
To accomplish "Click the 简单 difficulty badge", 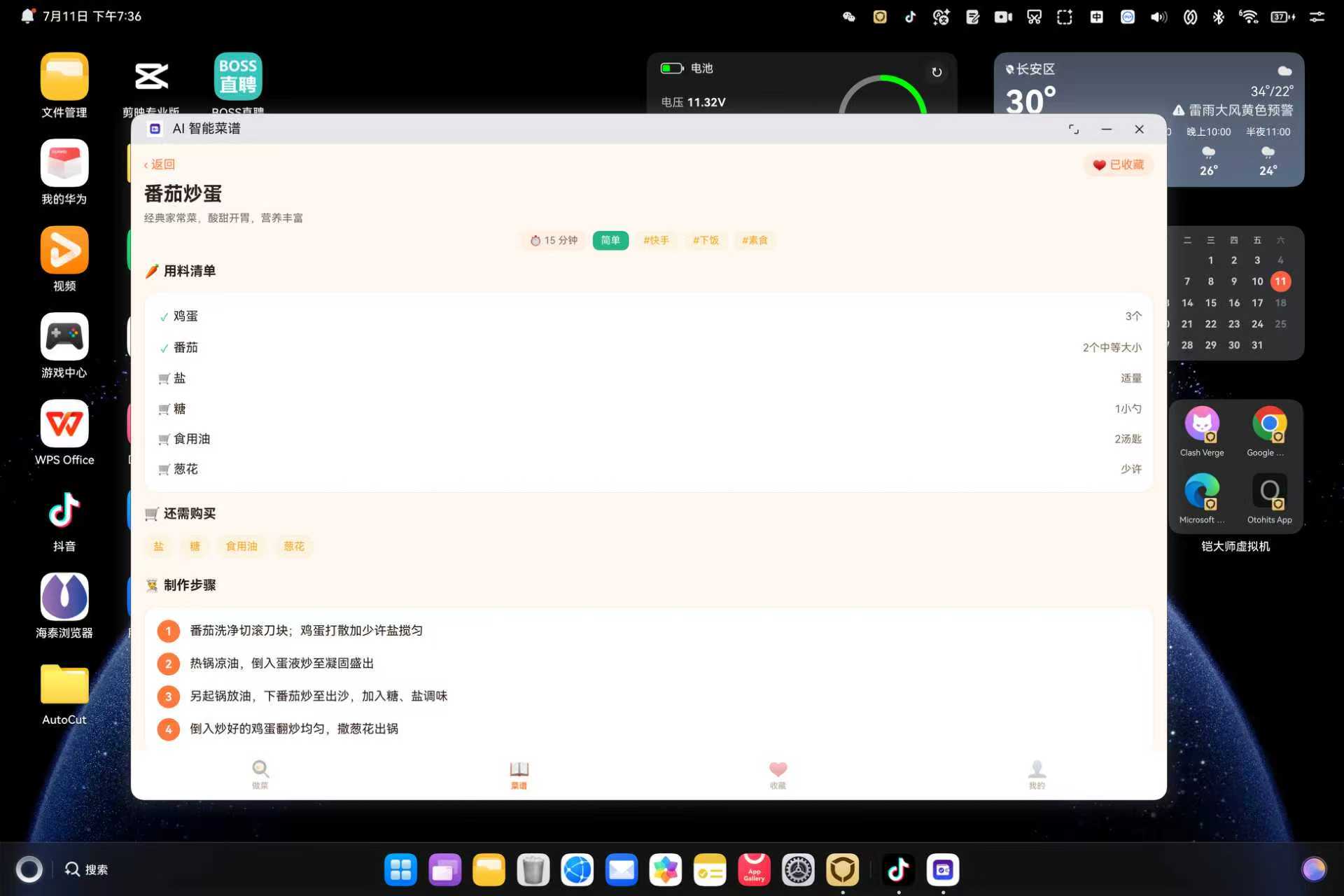I will point(610,240).
